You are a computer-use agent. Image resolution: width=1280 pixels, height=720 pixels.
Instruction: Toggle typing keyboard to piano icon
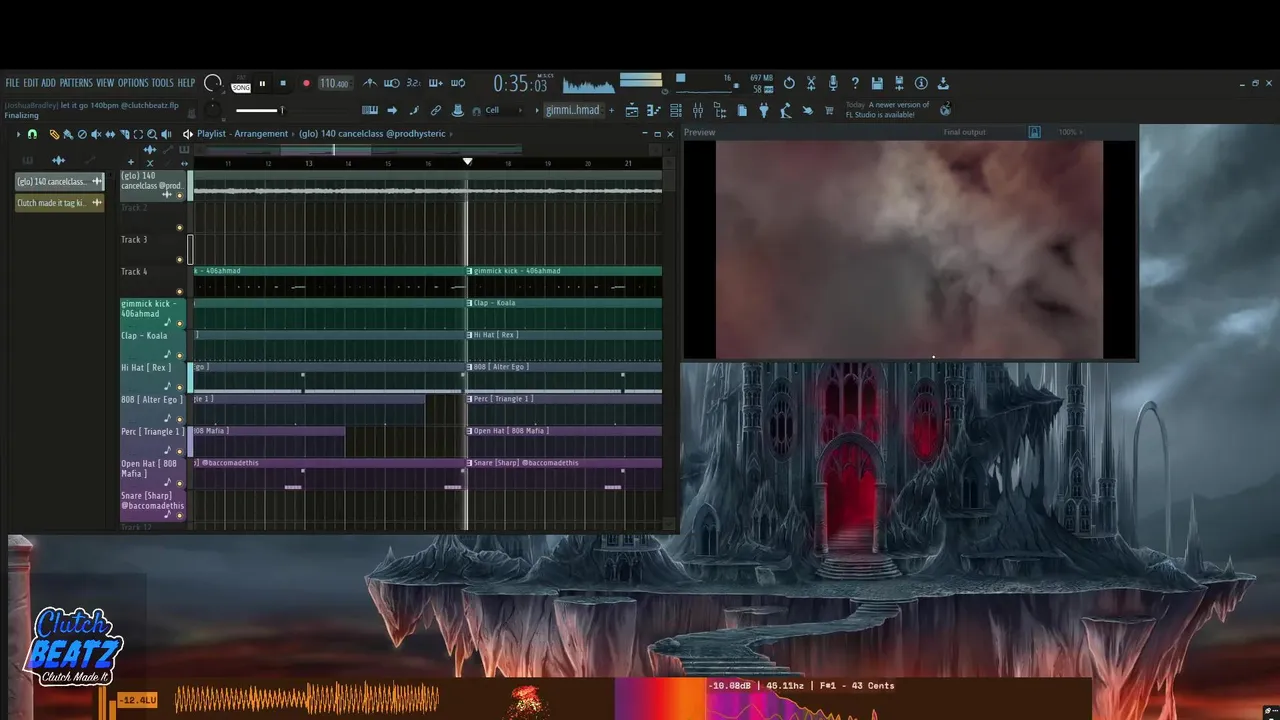(370, 110)
